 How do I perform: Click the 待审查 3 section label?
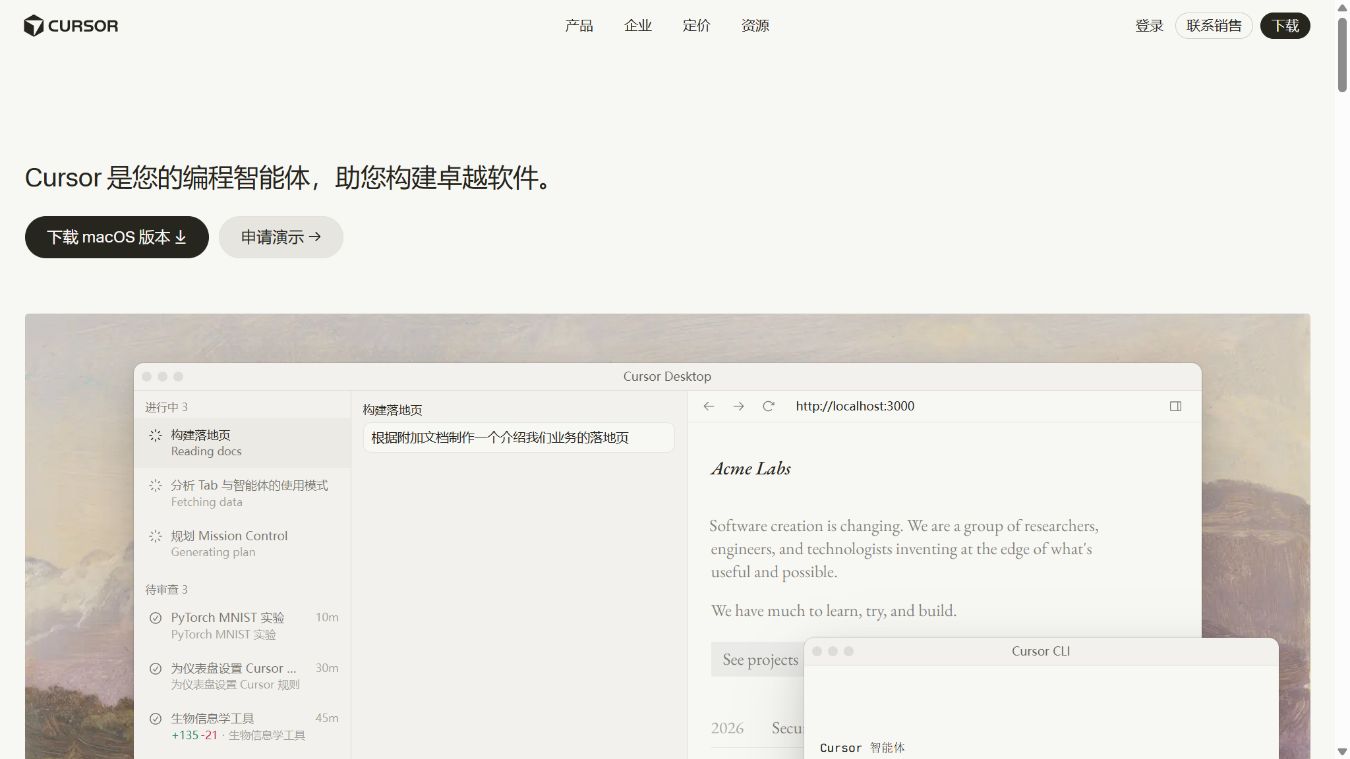point(166,589)
